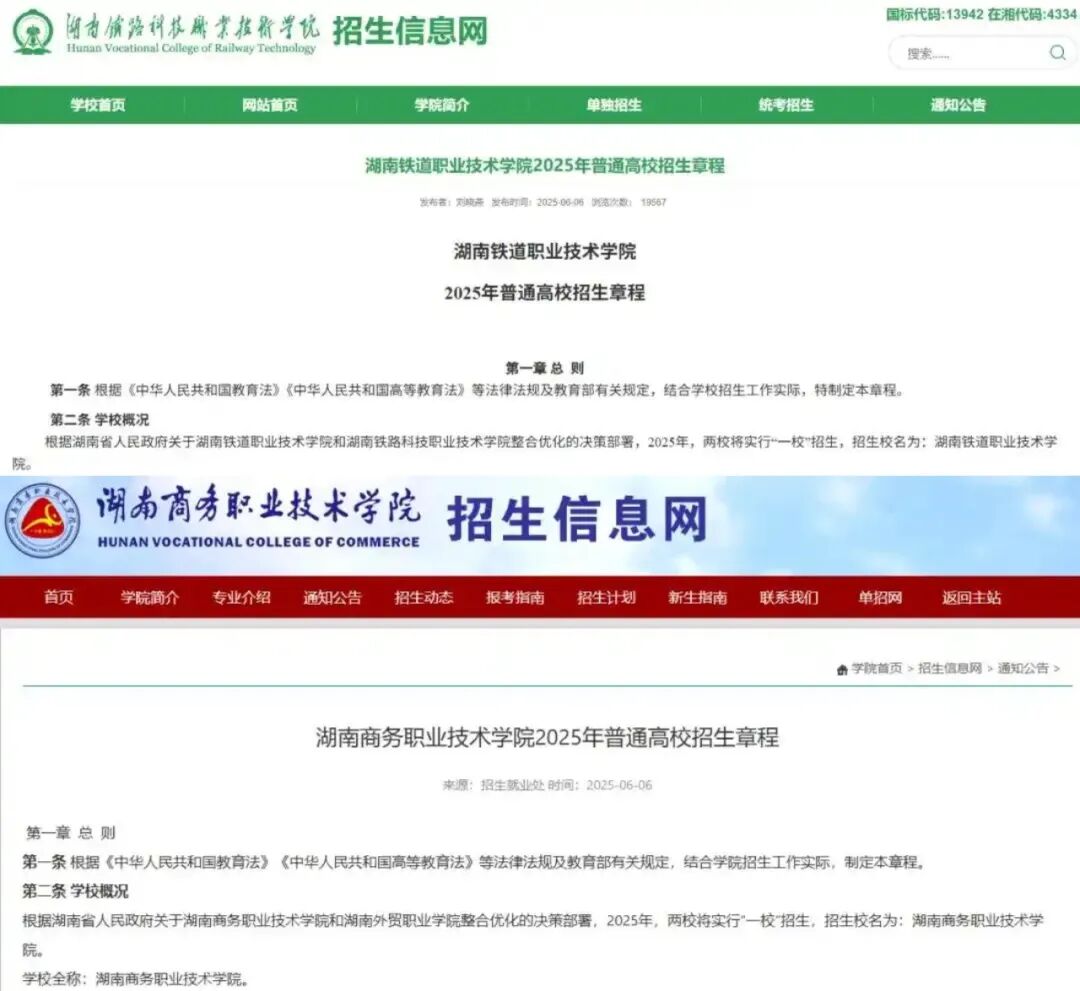Open 招生计划 in the red navigation bar
This screenshot has height=991, width=1080.
pyautogui.click(x=606, y=597)
